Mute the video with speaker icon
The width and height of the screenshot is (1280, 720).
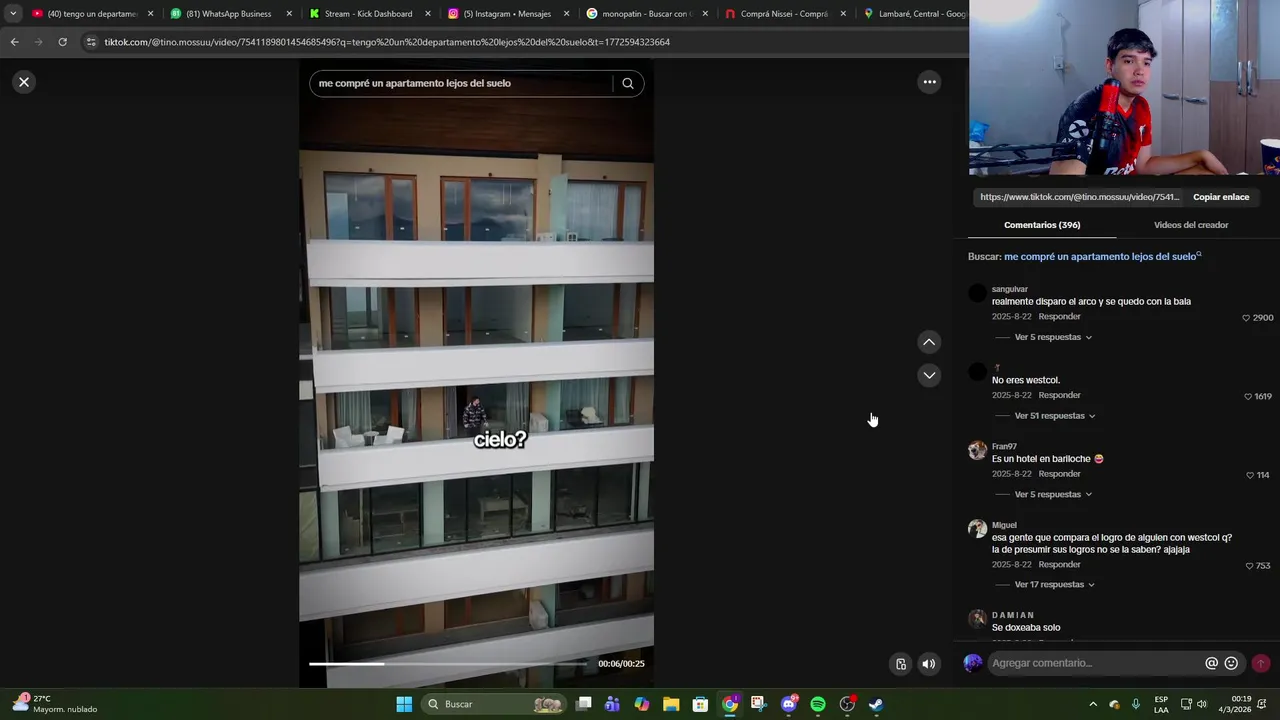point(929,664)
